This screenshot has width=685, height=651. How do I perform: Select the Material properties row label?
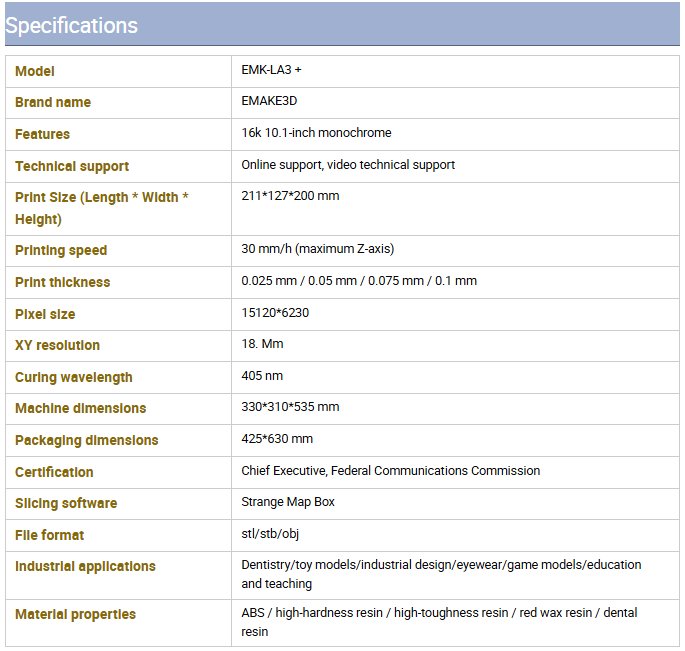click(x=75, y=614)
